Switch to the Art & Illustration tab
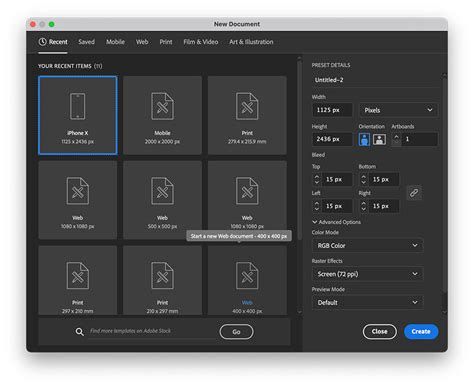This screenshot has width=474, height=387. click(x=251, y=42)
